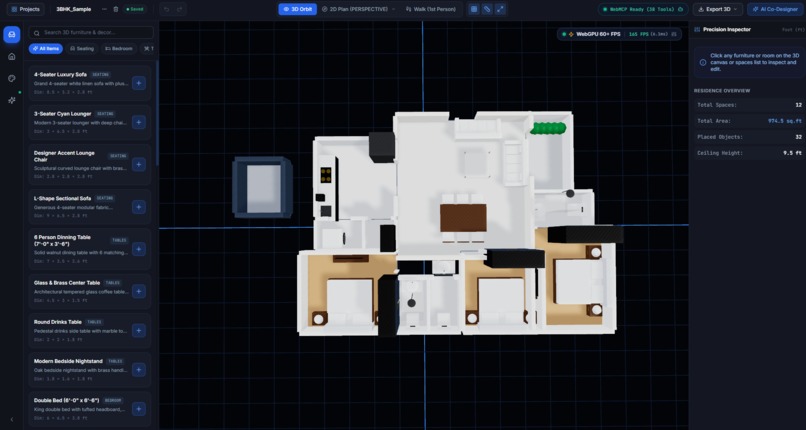Screen dimensions: 806x430
Task: Add the 6 Person Dining Table
Action: 138,249
